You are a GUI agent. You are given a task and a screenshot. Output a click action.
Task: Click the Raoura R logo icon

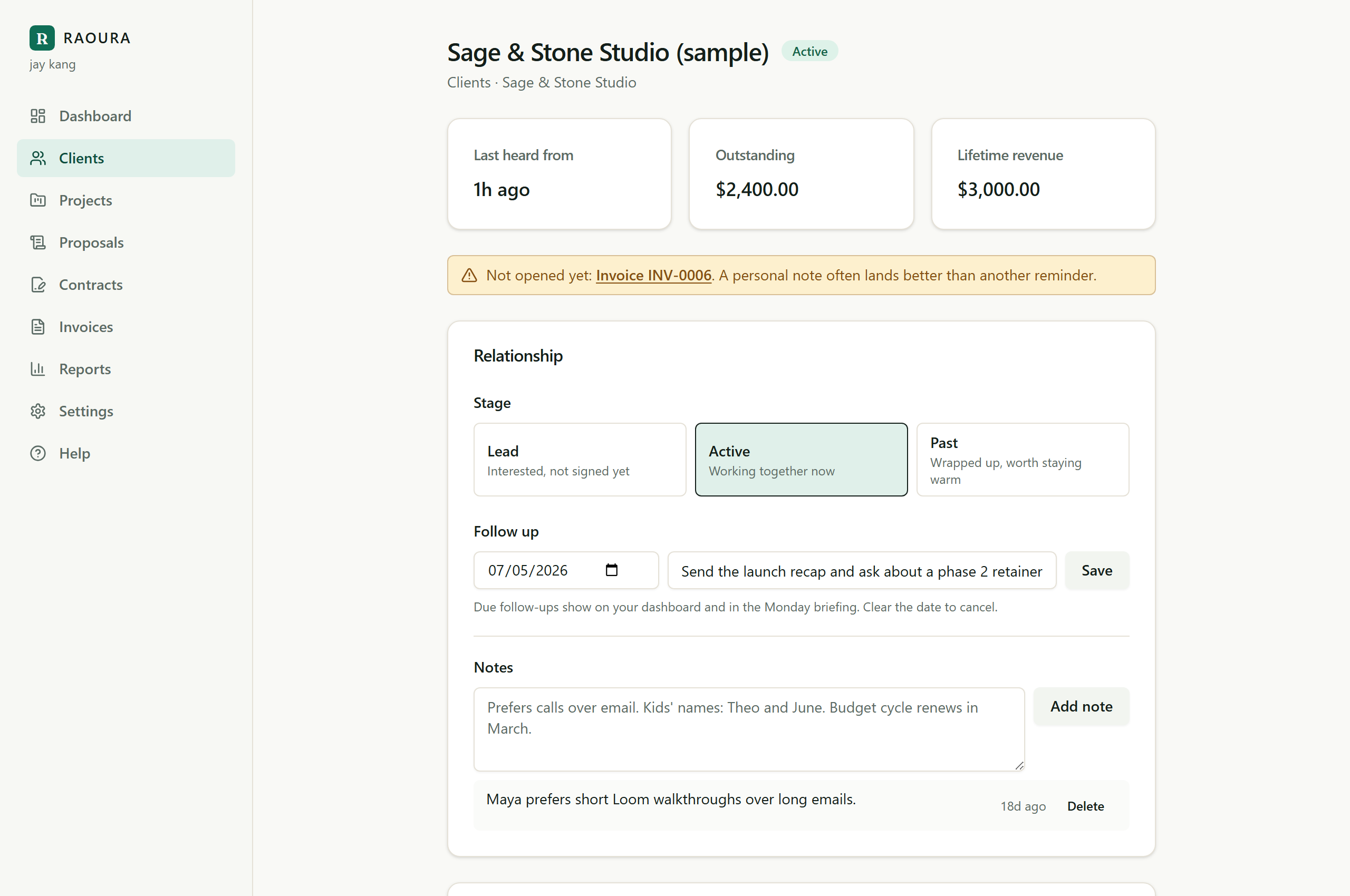pyautogui.click(x=42, y=38)
